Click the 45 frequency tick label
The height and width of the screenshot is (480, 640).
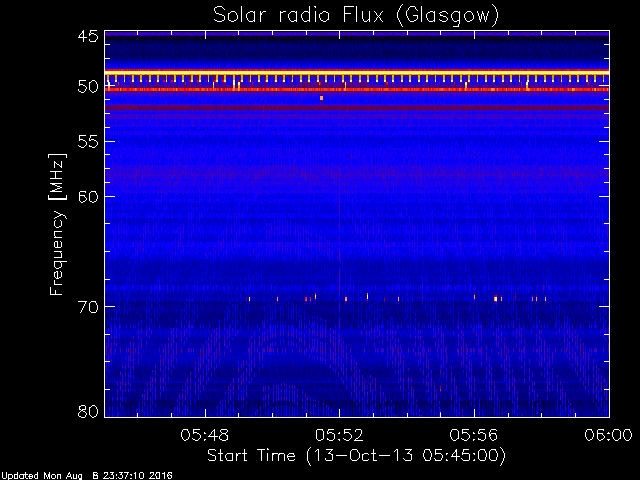[x=88, y=37]
